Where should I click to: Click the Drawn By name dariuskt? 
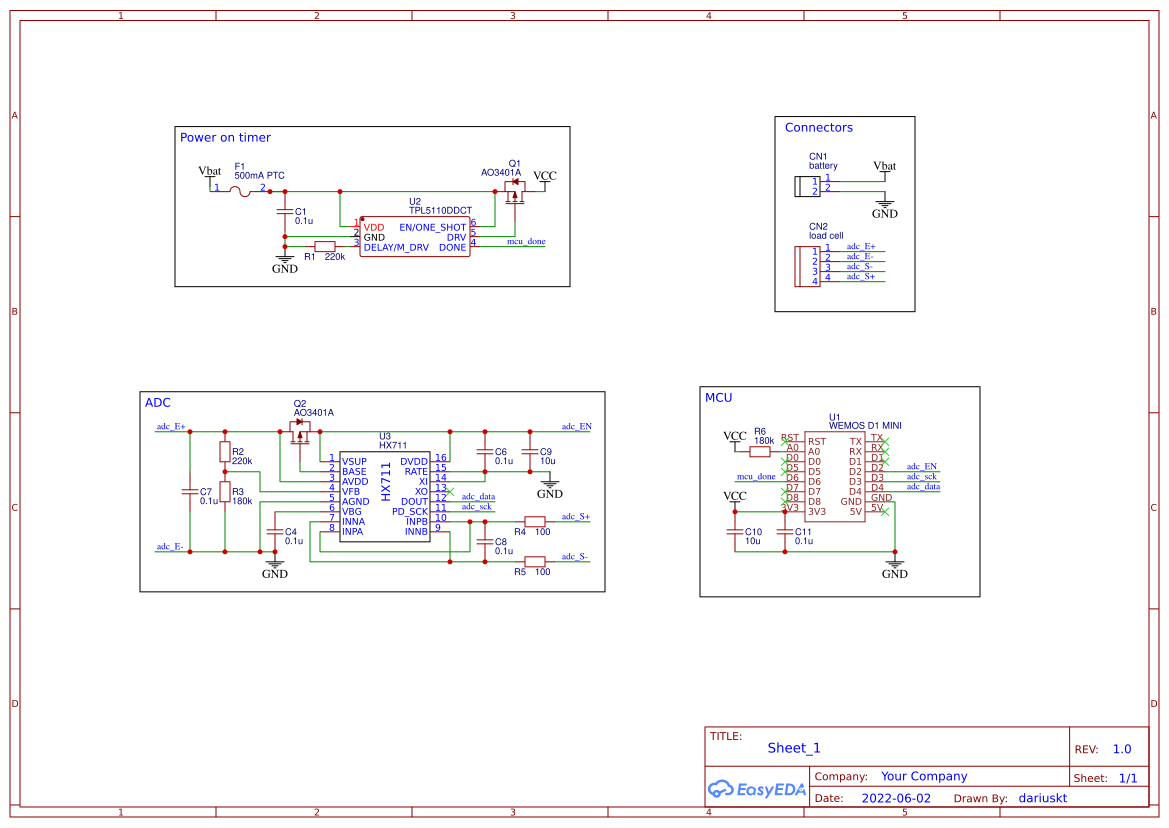coord(1043,798)
